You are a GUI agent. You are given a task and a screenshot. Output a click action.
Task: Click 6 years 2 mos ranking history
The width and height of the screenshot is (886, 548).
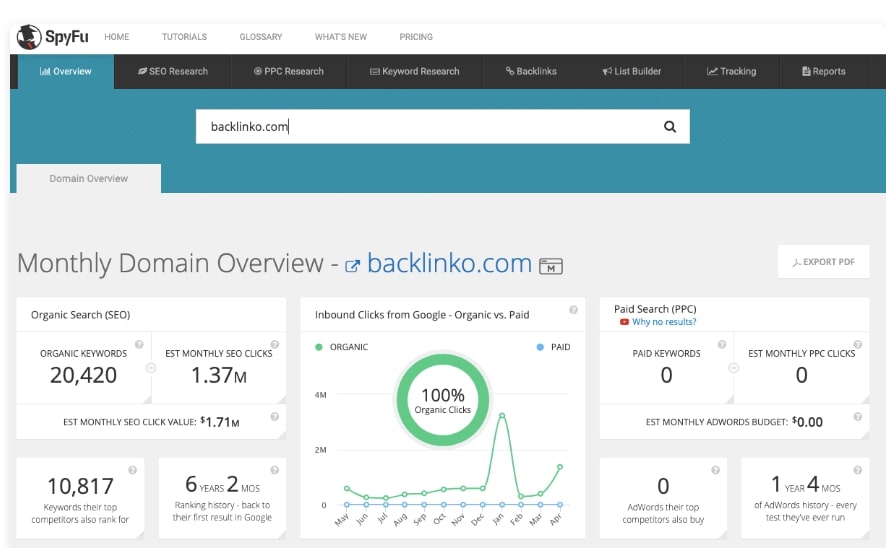223,485
